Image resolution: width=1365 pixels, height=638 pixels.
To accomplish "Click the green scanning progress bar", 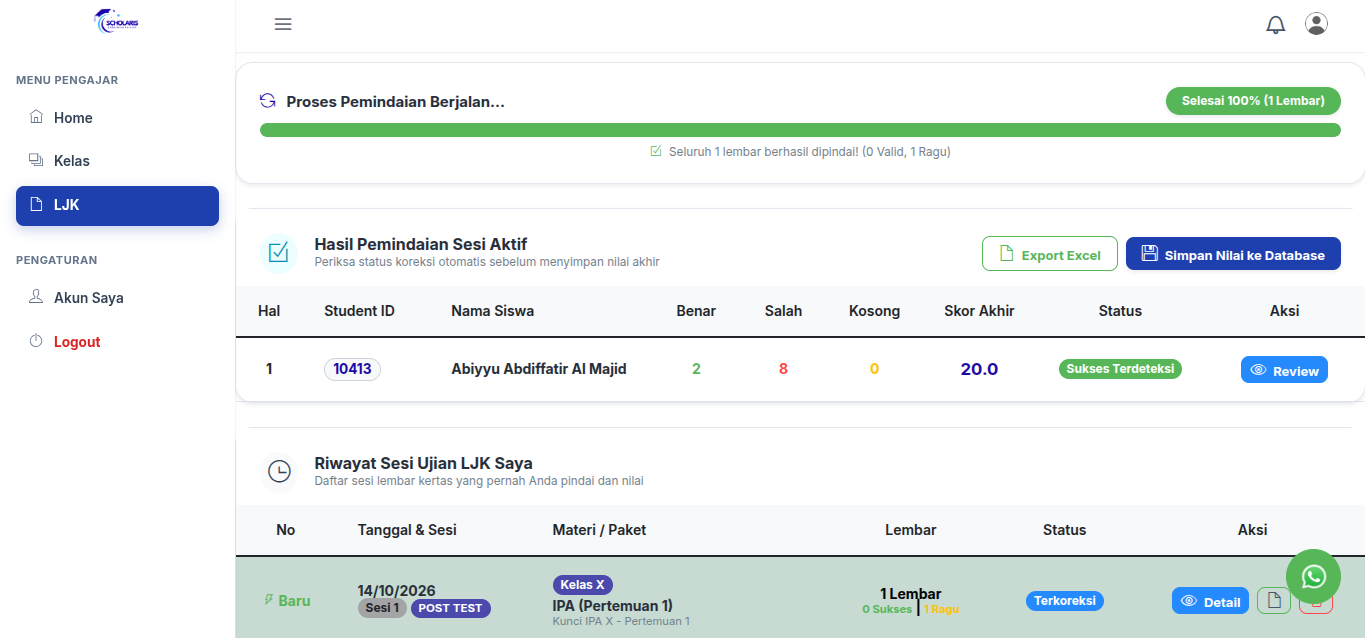I will click(x=800, y=130).
